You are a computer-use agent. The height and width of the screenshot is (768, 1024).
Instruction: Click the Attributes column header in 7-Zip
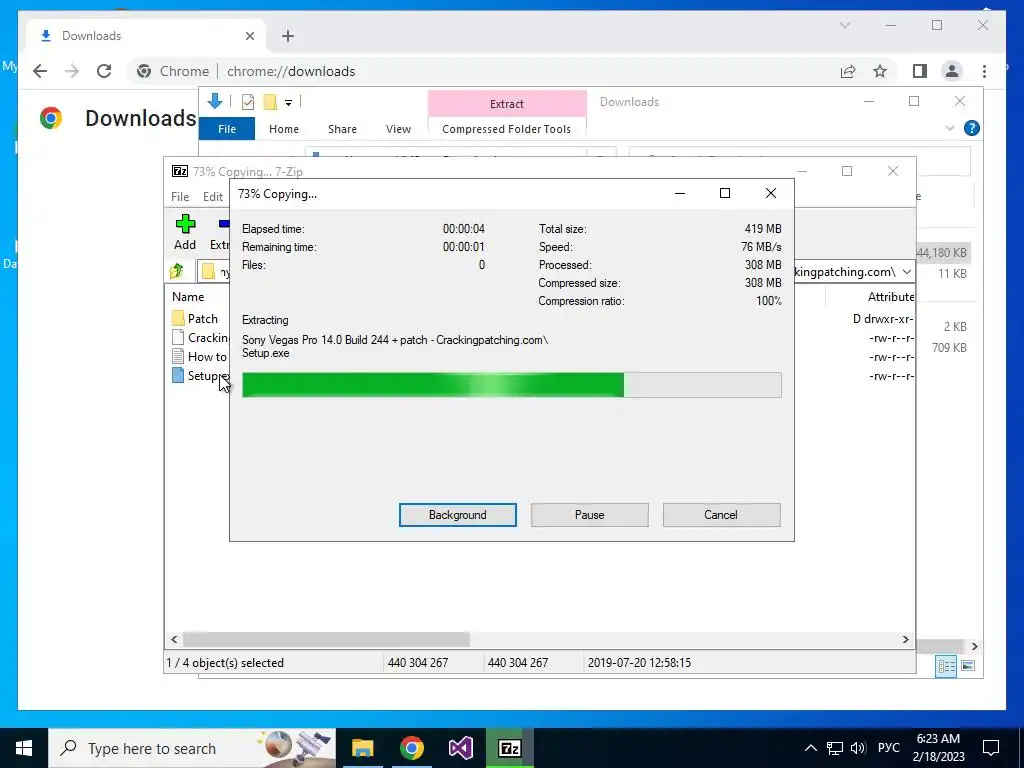point(890,296)
